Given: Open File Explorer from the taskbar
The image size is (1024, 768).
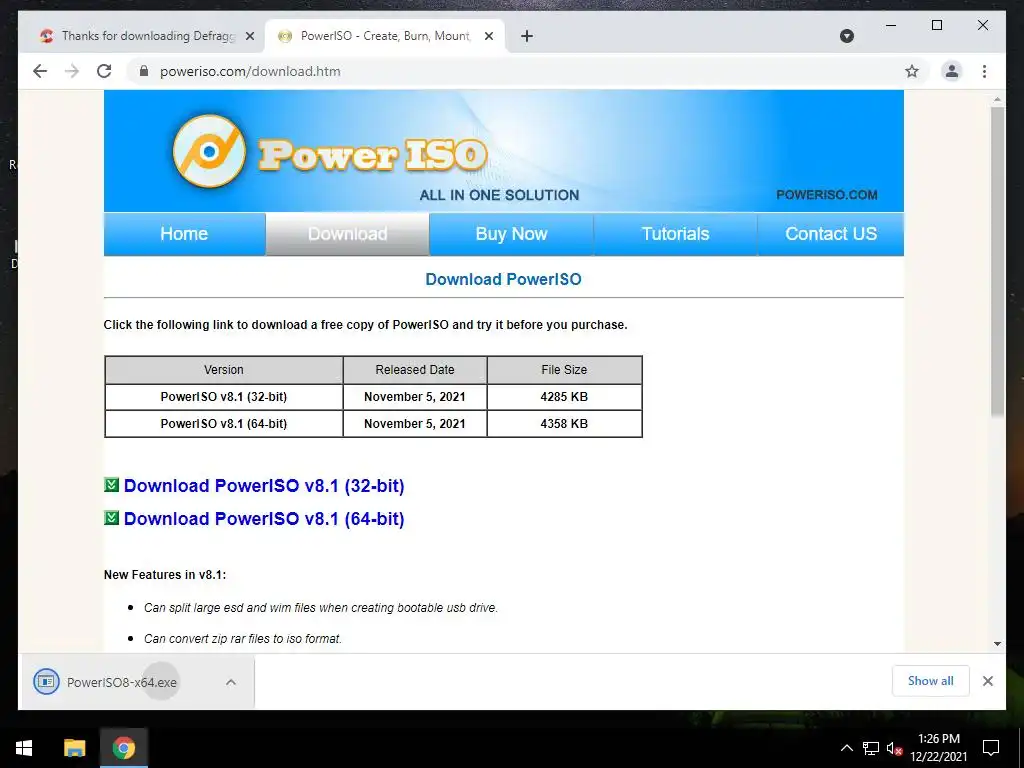Looking at the screenshot, I should (74, 748).
